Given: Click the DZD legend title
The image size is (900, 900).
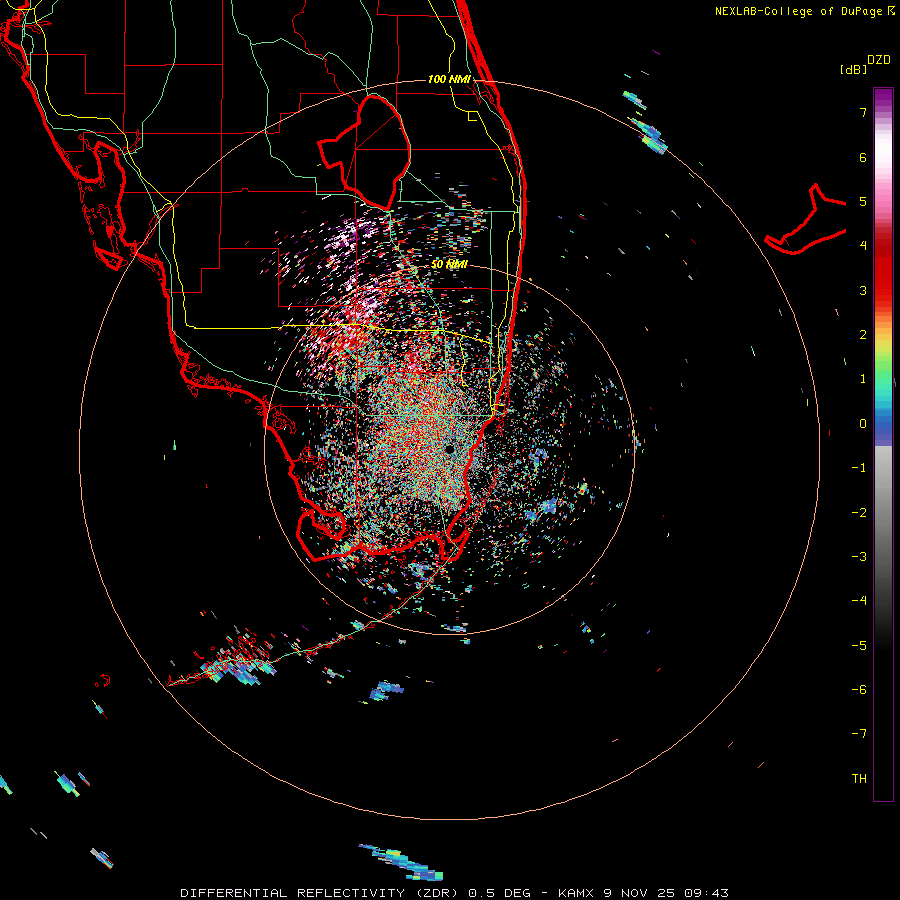Looking at the screenshot, I should tap(879, 60).
